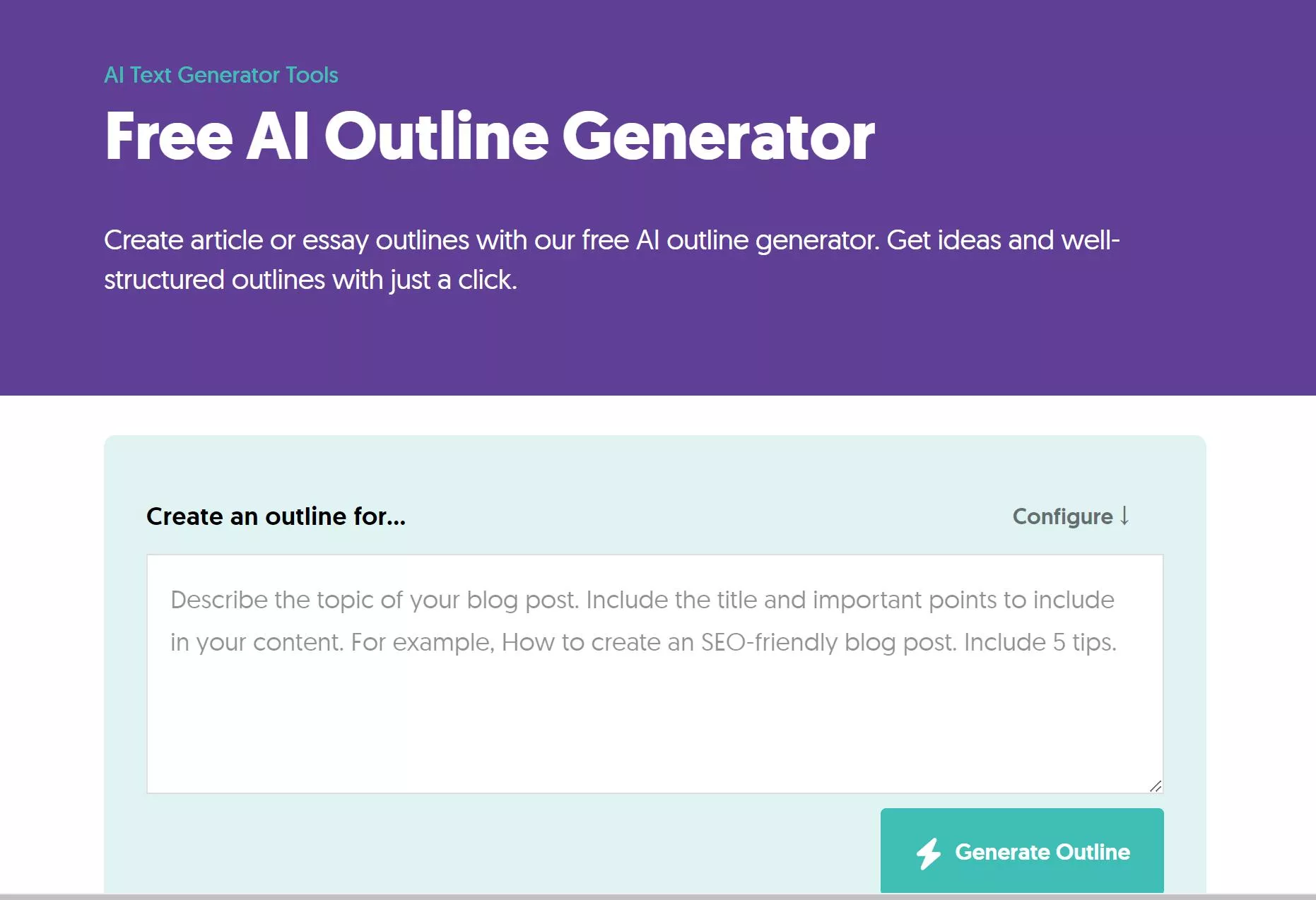This screenshot has height=900, width=1316.
Task: Collapse the Configure section
Action: coord(1069,516)
